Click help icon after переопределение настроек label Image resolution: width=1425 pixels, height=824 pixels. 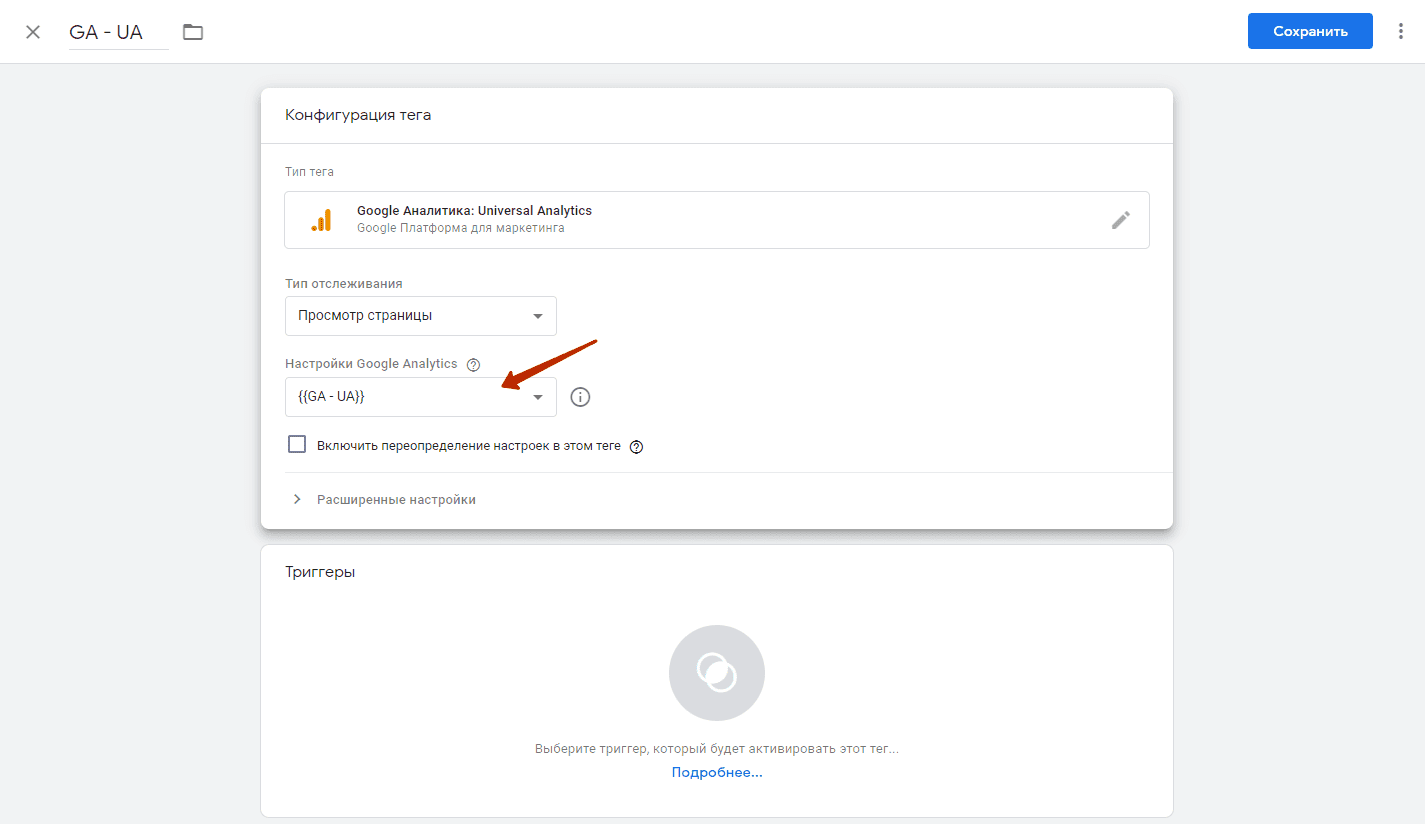tap(636, 447)
